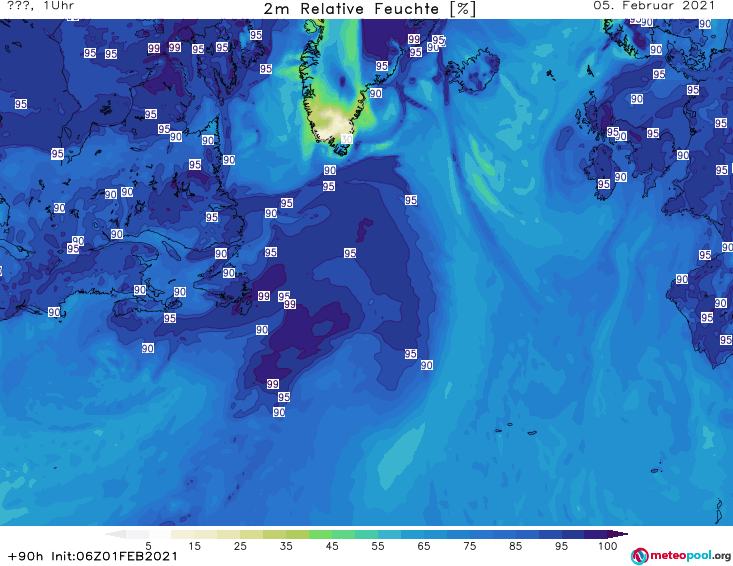Viewport: 733px width, 566px height.
Task: Click the legend value '85'
Action: pyautogui.click(x=515, y=546)
